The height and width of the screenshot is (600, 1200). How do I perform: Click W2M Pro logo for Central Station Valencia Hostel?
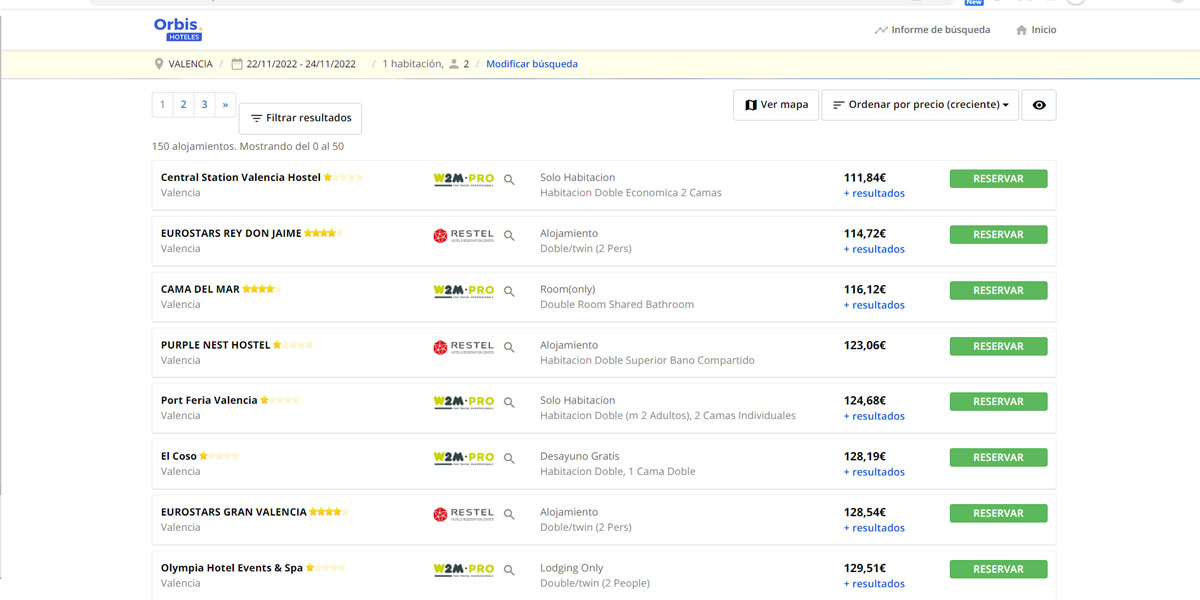click(464, 179)
